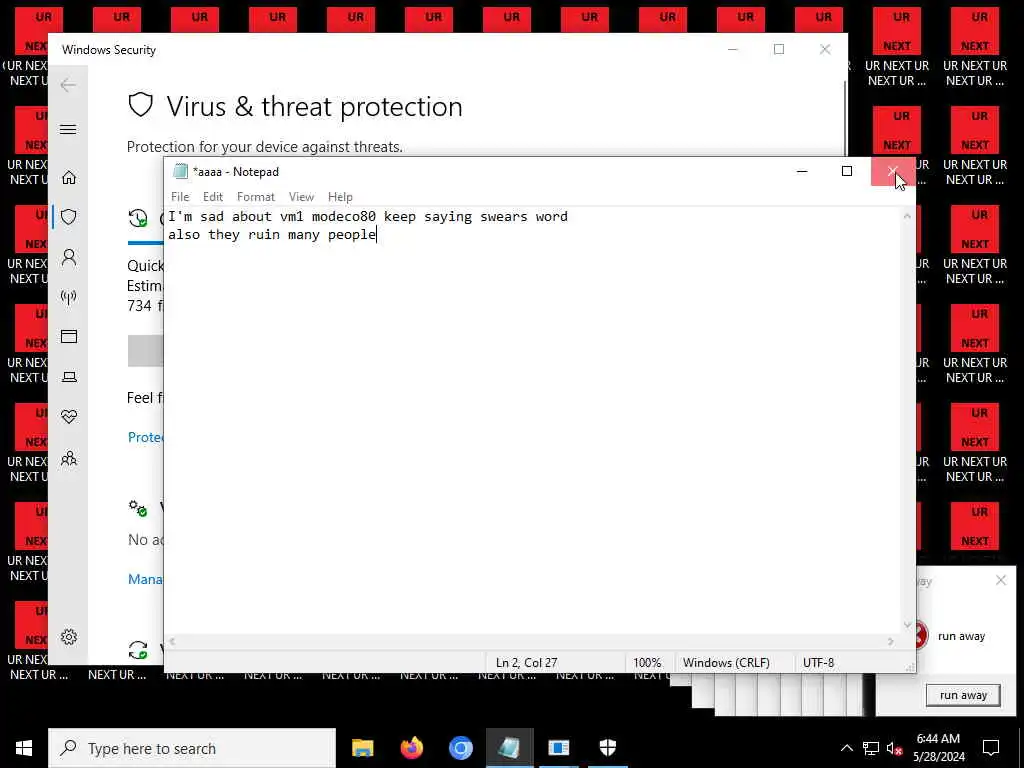Screen dimensions: 1024x768
Task: Click the network status tray icon
Action: pos(871,748)
